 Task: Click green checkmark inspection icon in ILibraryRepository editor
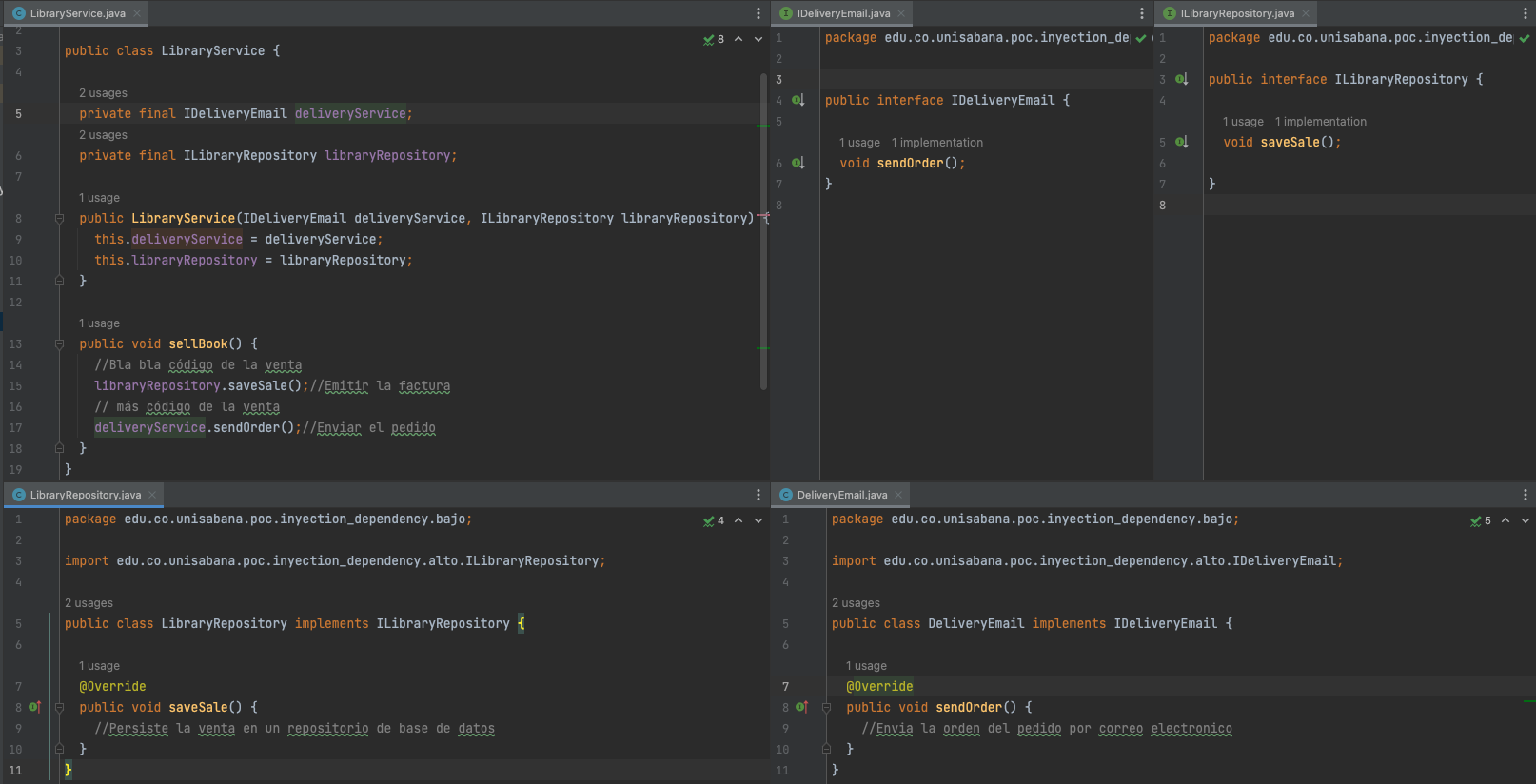pos(1525,38)
